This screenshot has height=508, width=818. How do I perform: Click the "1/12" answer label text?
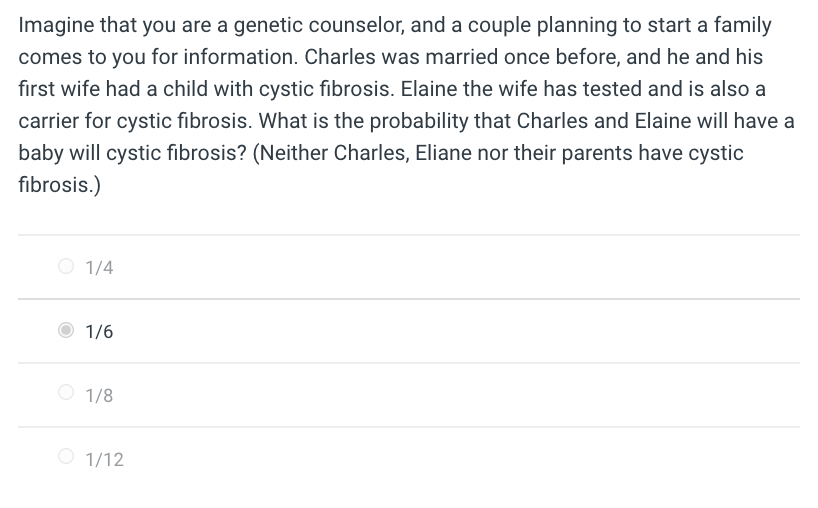pos(104,460)
